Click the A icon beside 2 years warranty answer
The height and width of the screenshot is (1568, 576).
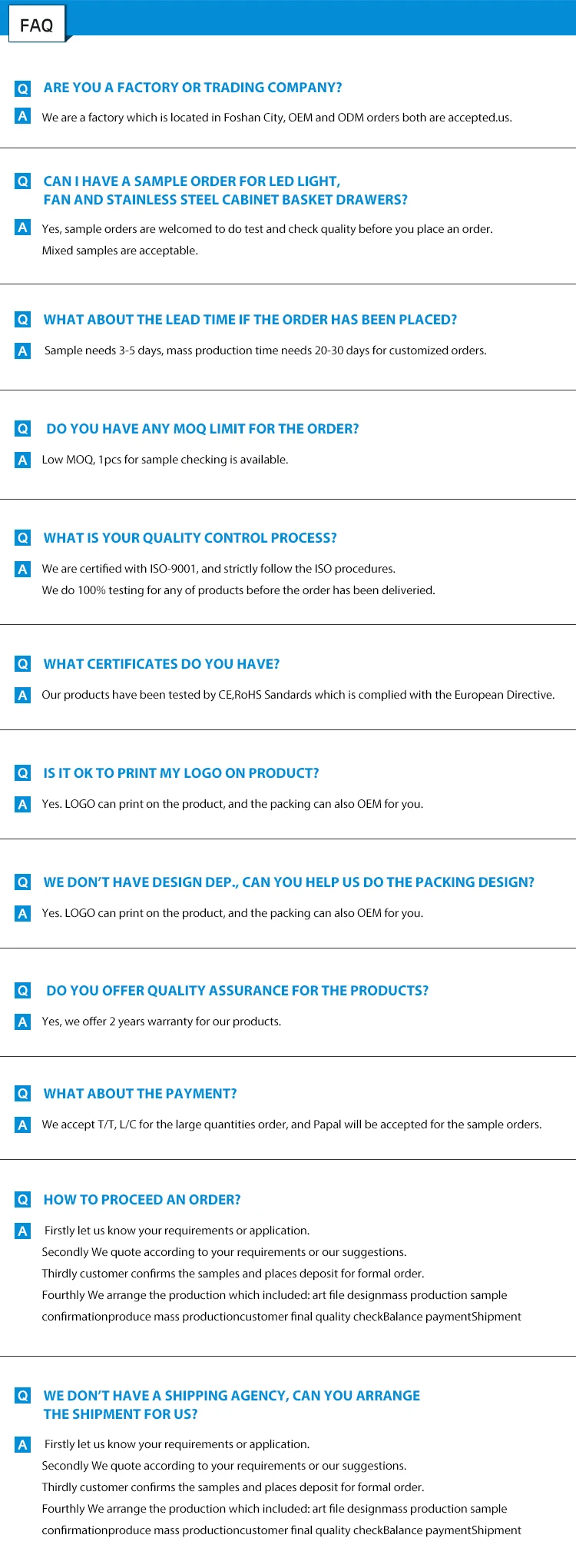23,1022
